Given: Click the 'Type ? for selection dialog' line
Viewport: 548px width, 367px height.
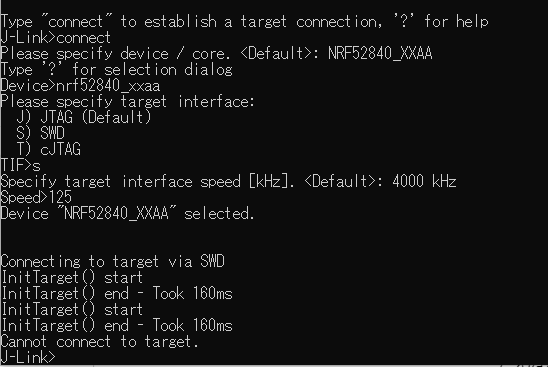Looking at the screenshot, I should coord(116,70).
